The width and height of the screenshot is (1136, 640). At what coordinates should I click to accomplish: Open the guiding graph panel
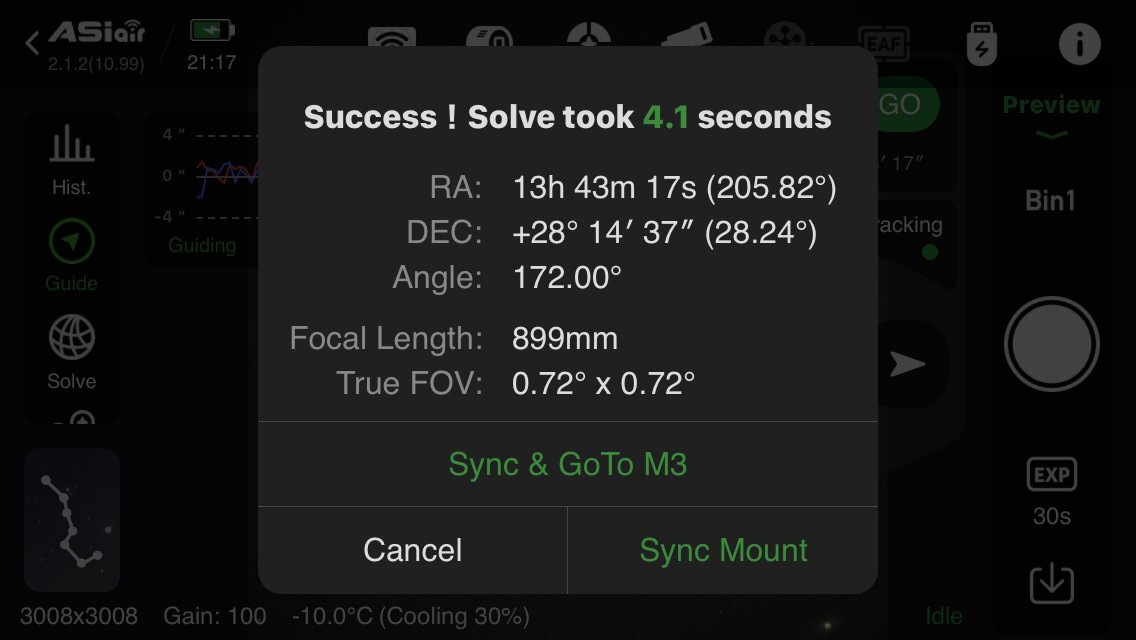coord(202,190)
